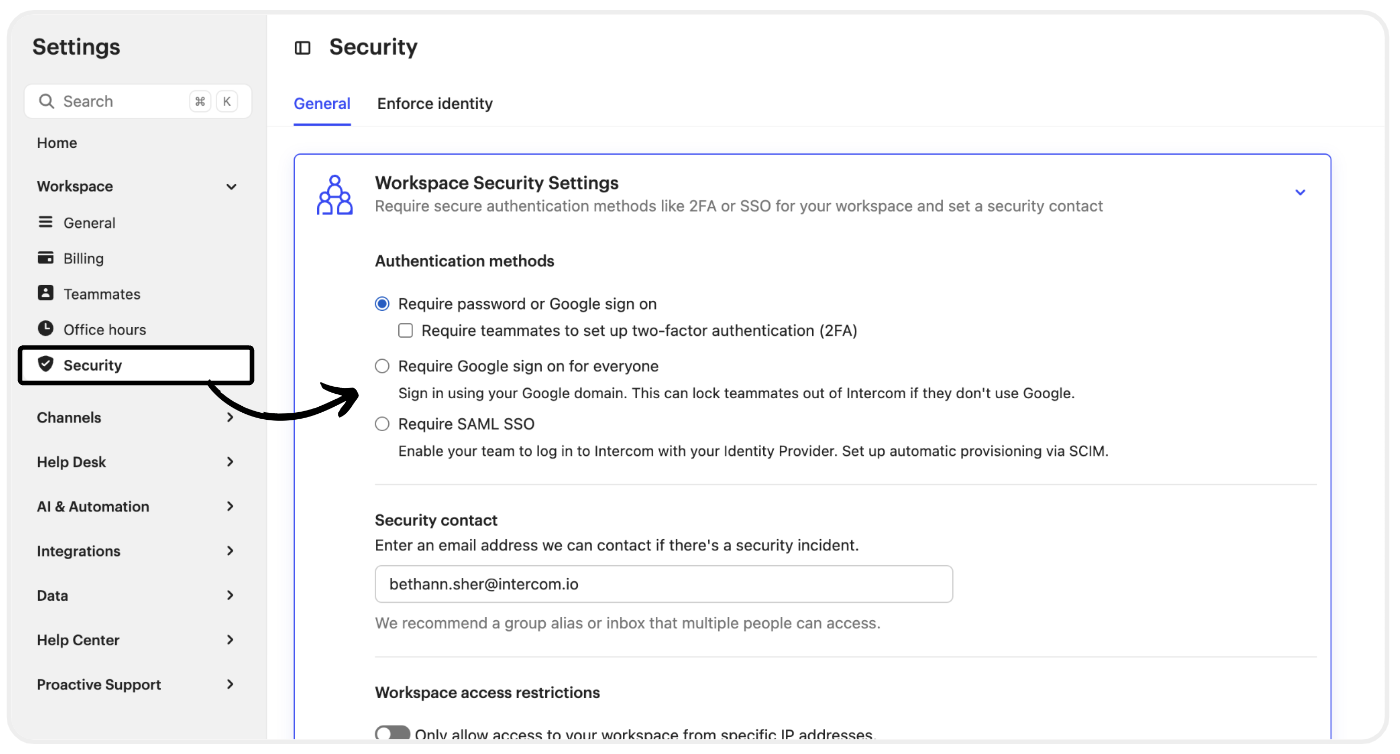Viewport: 1400px width, 754px height.
Task: Click the Security shield icon
Action: [x=45, y=364]
